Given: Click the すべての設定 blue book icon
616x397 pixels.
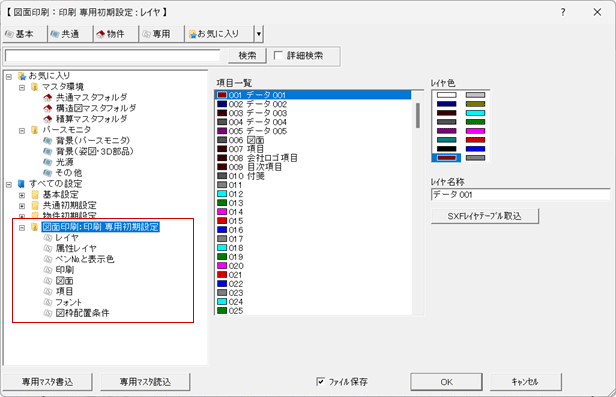Looking at the screenshot, I should point(22,184).
